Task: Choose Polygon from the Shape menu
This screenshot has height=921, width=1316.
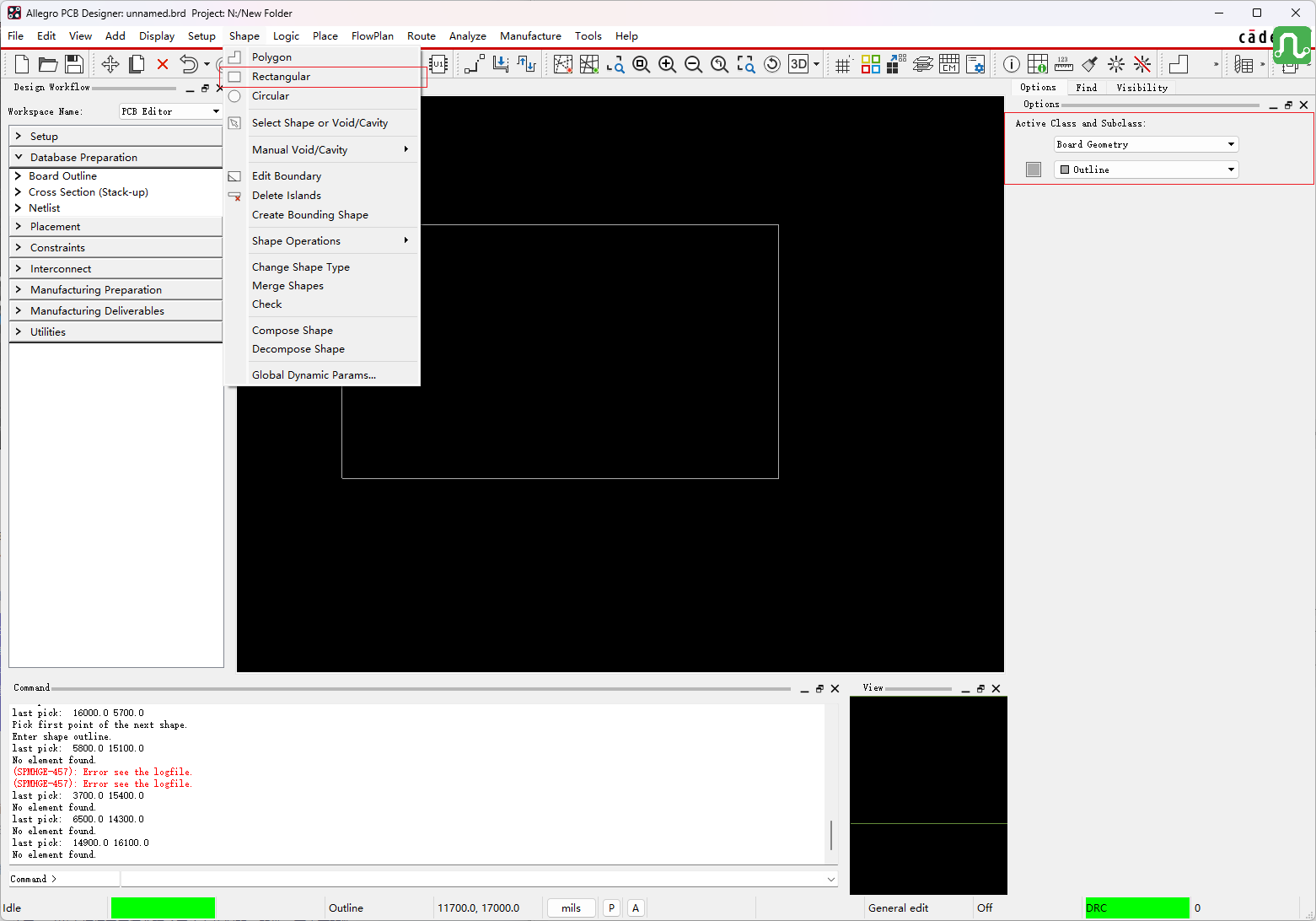Action: (x=322, y=57)
